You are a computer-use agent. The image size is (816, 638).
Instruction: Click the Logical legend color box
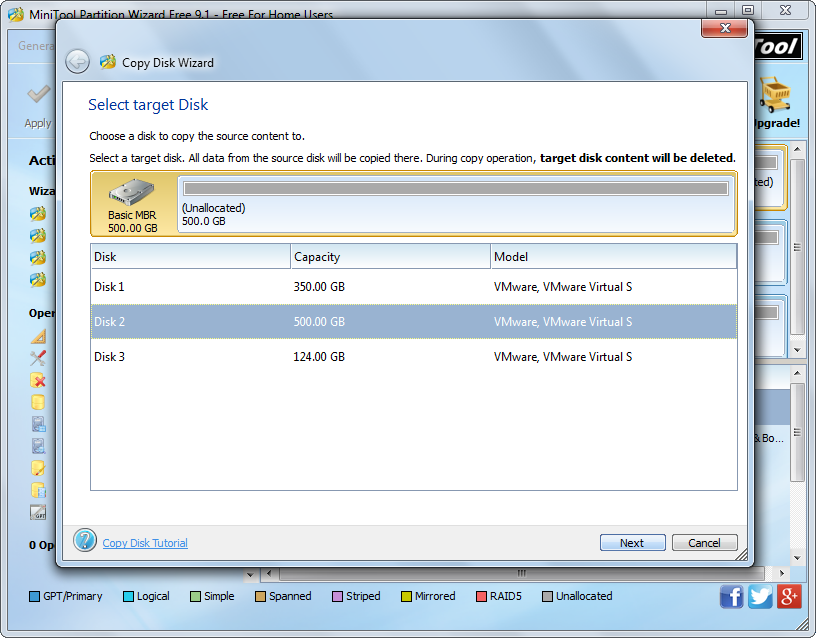pos(128,596)
